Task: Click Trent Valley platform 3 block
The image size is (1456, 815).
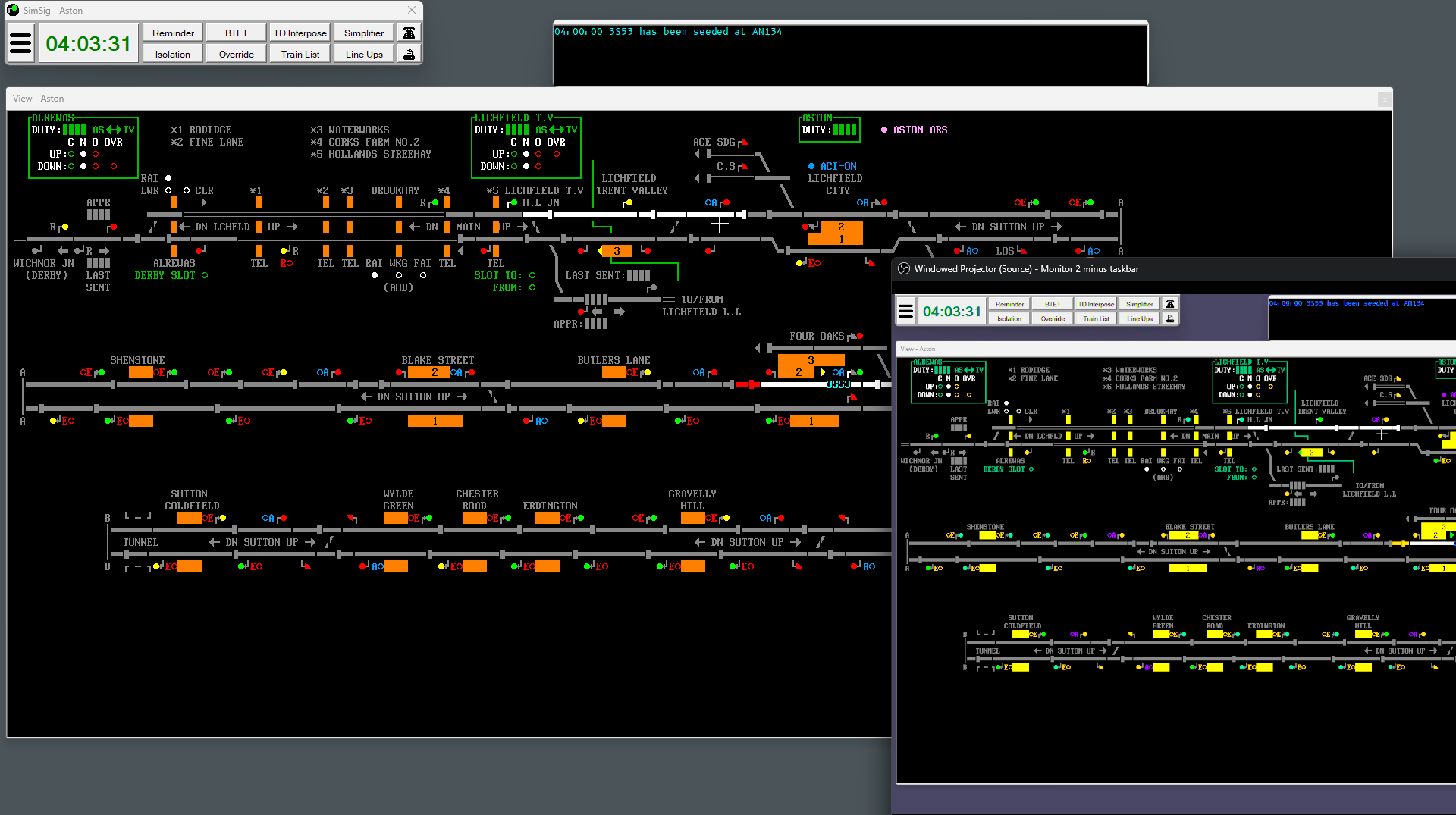Action: tap(617, 251)
